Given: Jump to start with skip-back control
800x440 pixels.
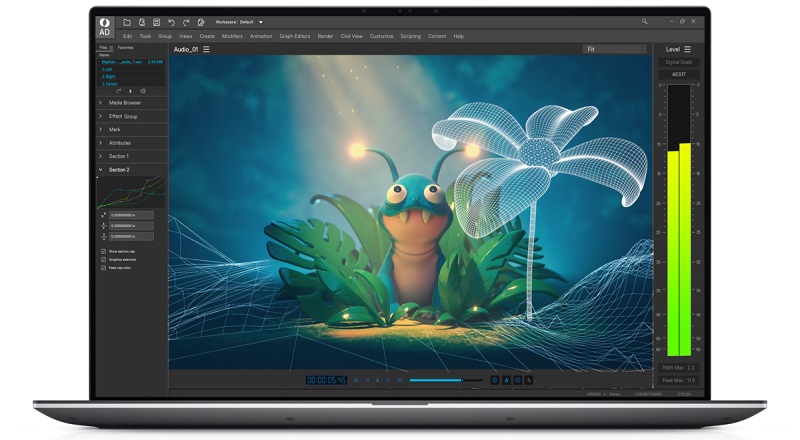Looking at the screenshot, I should point(356,380).
